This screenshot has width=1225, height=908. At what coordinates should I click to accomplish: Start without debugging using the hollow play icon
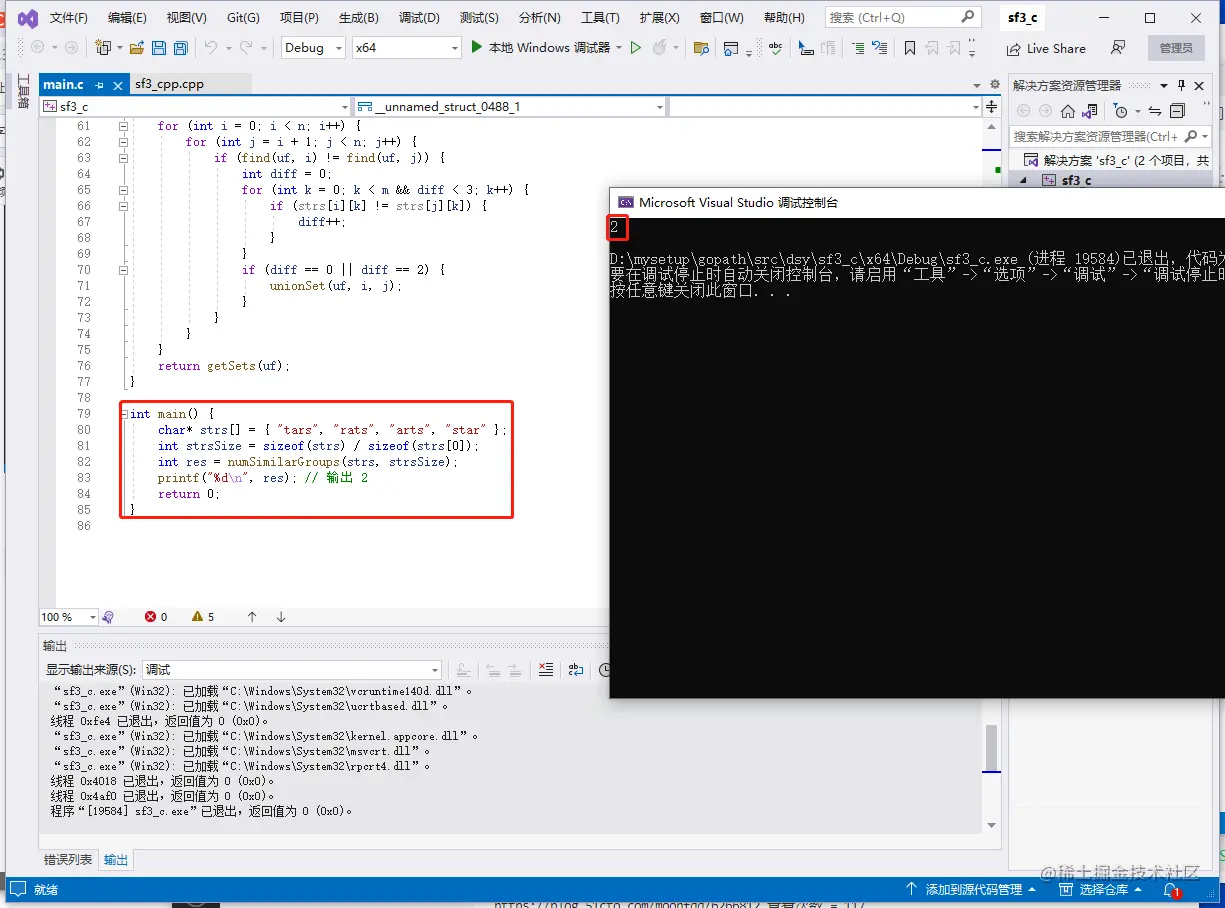pos(635,48)
